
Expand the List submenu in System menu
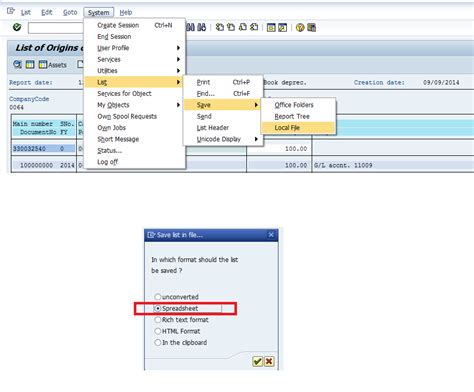point(135,82)
